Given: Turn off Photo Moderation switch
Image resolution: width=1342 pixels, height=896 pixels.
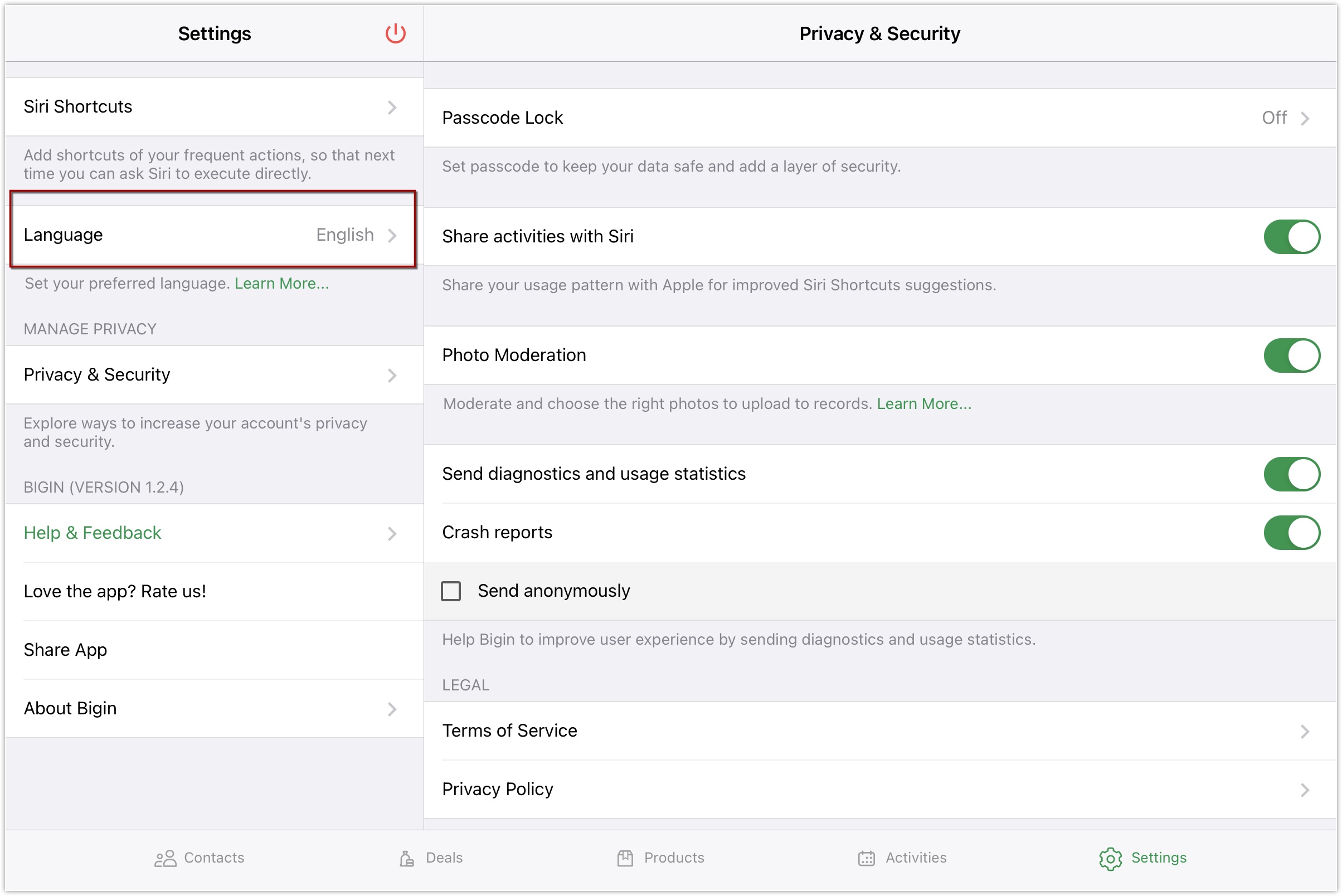Looking at the screenshot, I should point(1291,356).
